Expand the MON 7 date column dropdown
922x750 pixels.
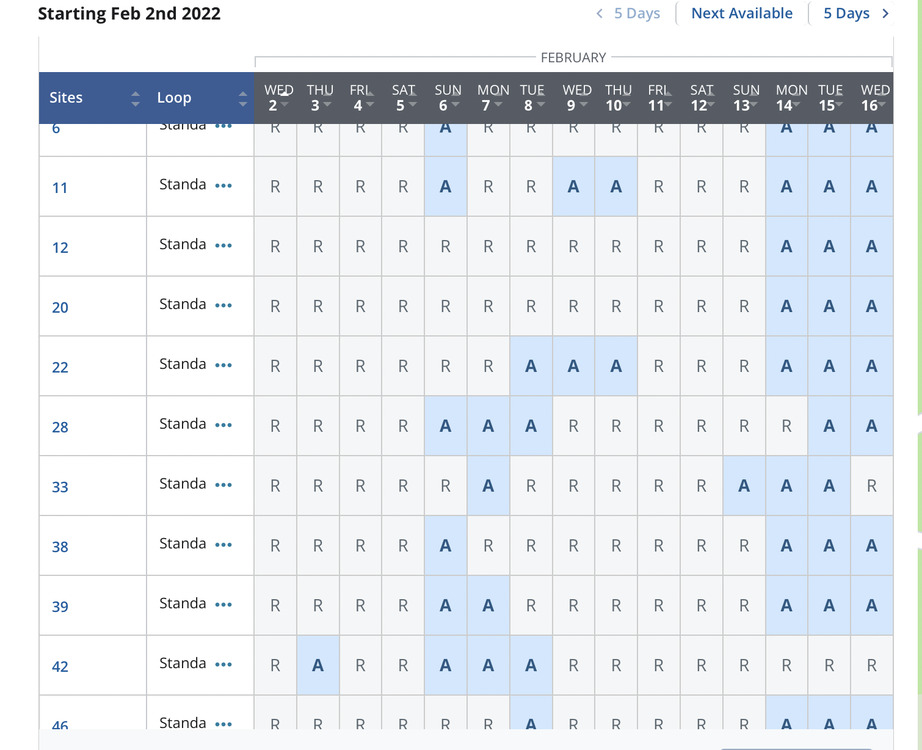(x=499, y=105)
